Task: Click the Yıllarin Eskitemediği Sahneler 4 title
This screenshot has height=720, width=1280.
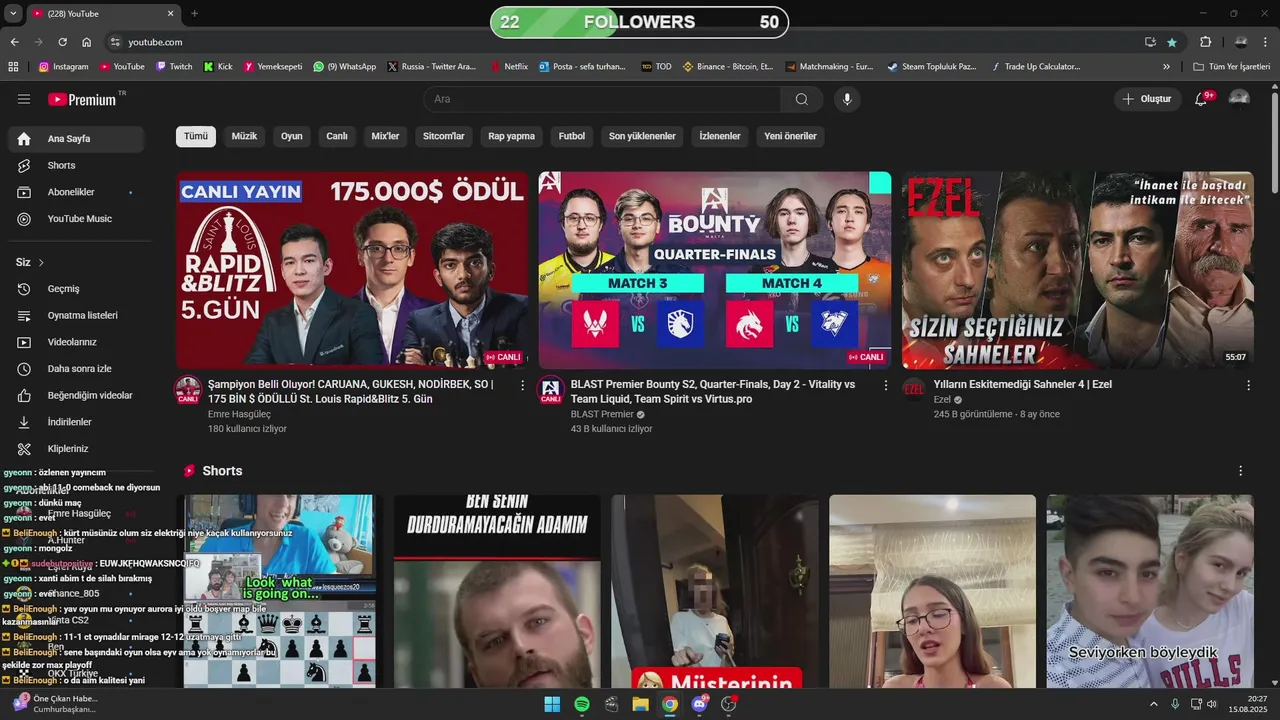Action: 1023,384
